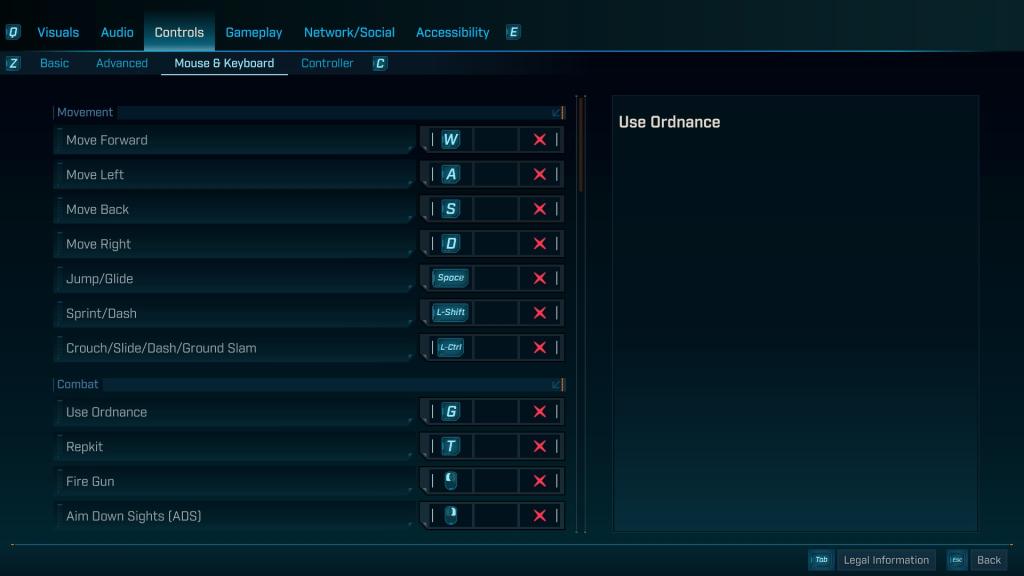Click the W key binding for Move Forward
This screenshot has height=576, width=1024.
[x=450, y=139]
